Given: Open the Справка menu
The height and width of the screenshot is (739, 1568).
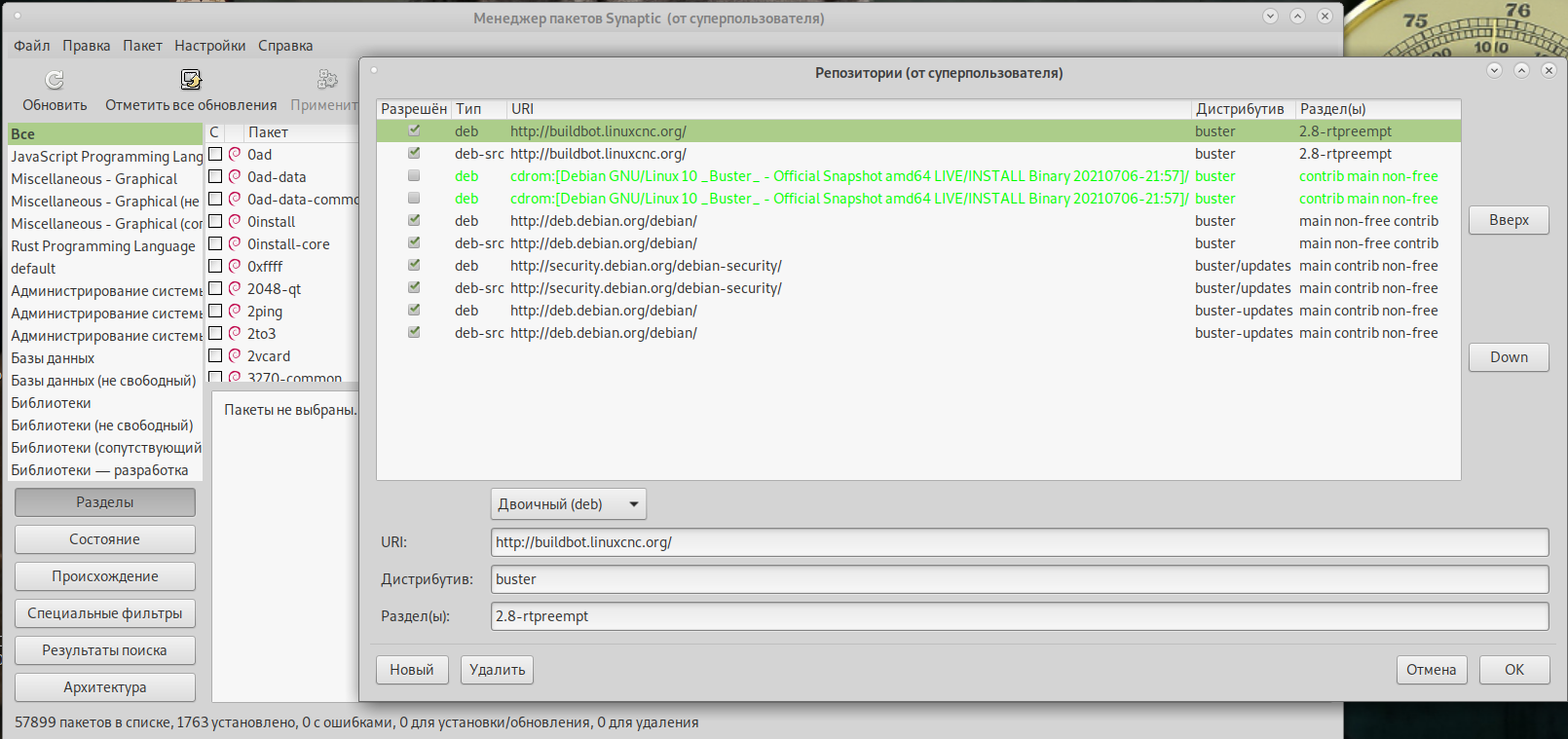Looking at the screenshot, I should (285, 46).
